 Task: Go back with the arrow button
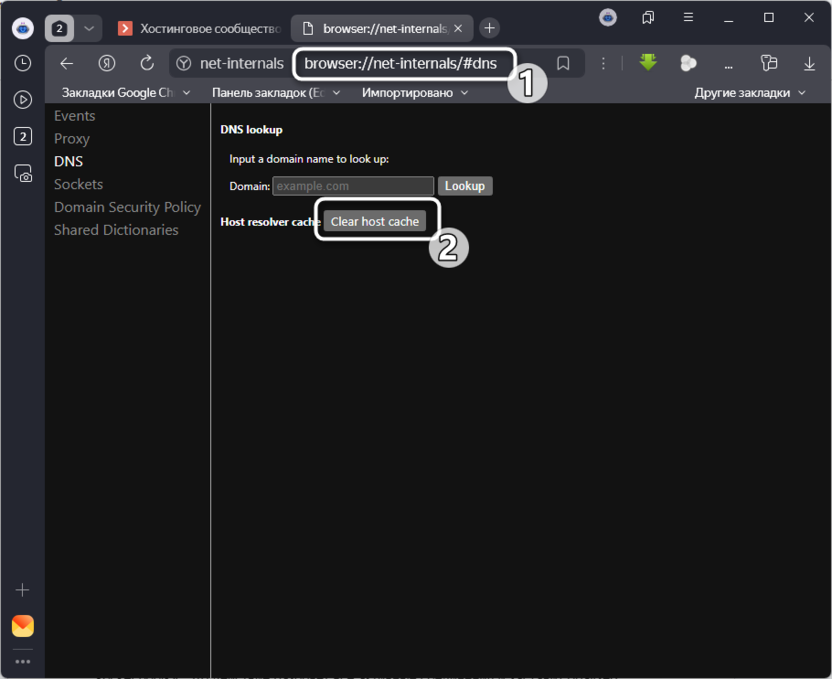click(x=67, y=64)
